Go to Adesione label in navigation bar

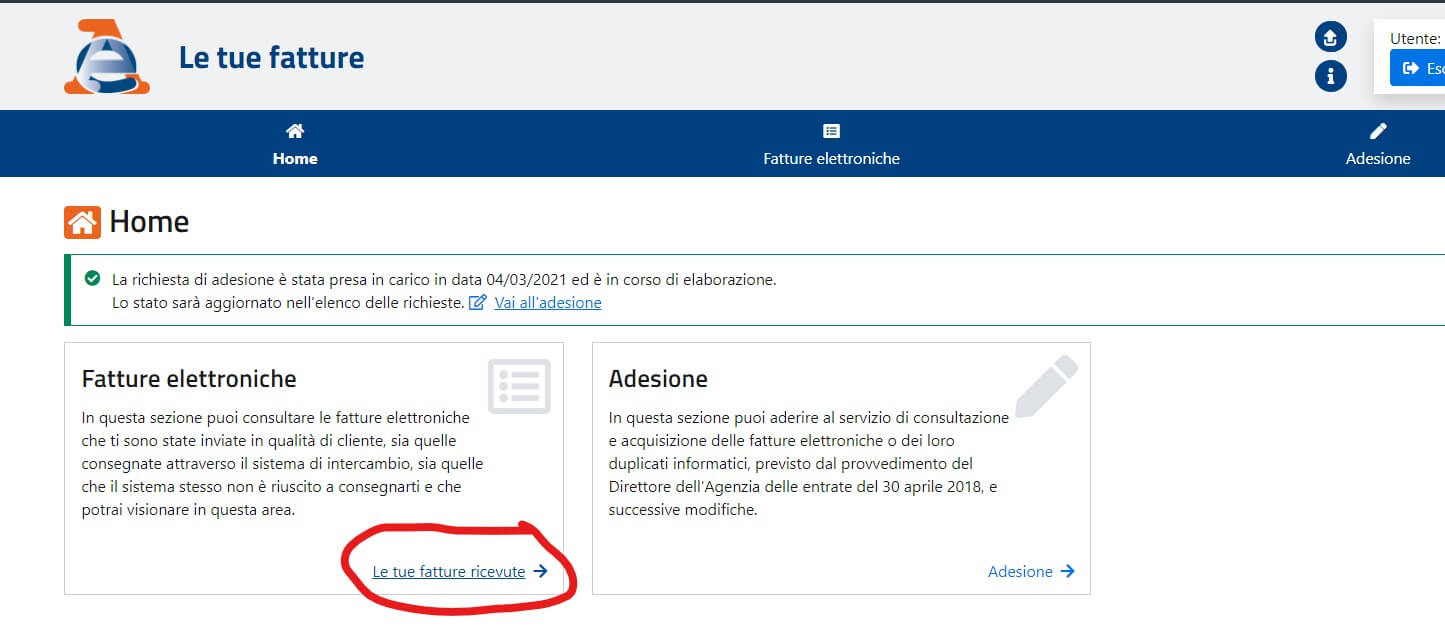(x=1378, y=159)
